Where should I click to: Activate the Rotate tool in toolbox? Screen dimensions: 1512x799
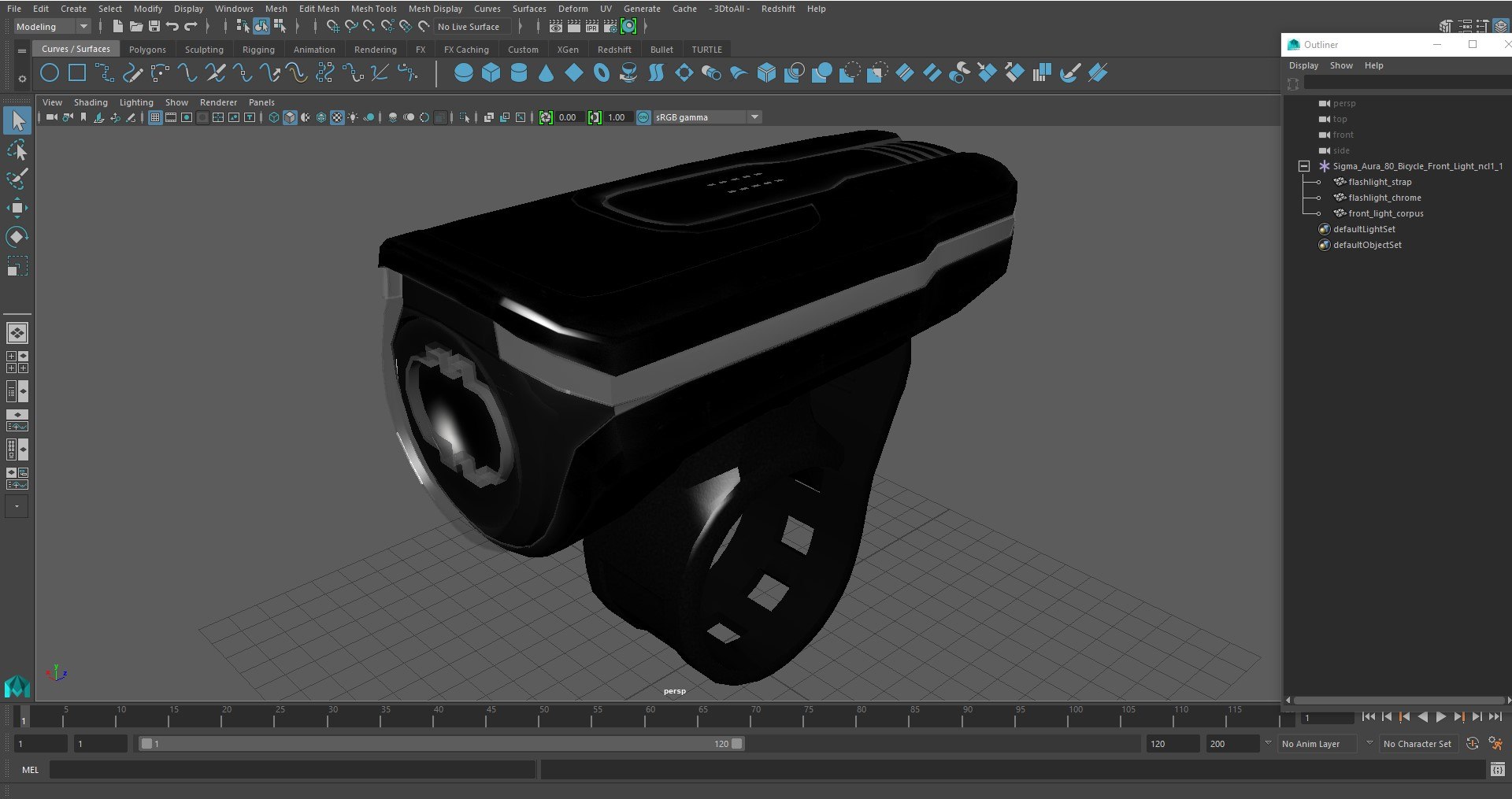[x=17, y=237]
